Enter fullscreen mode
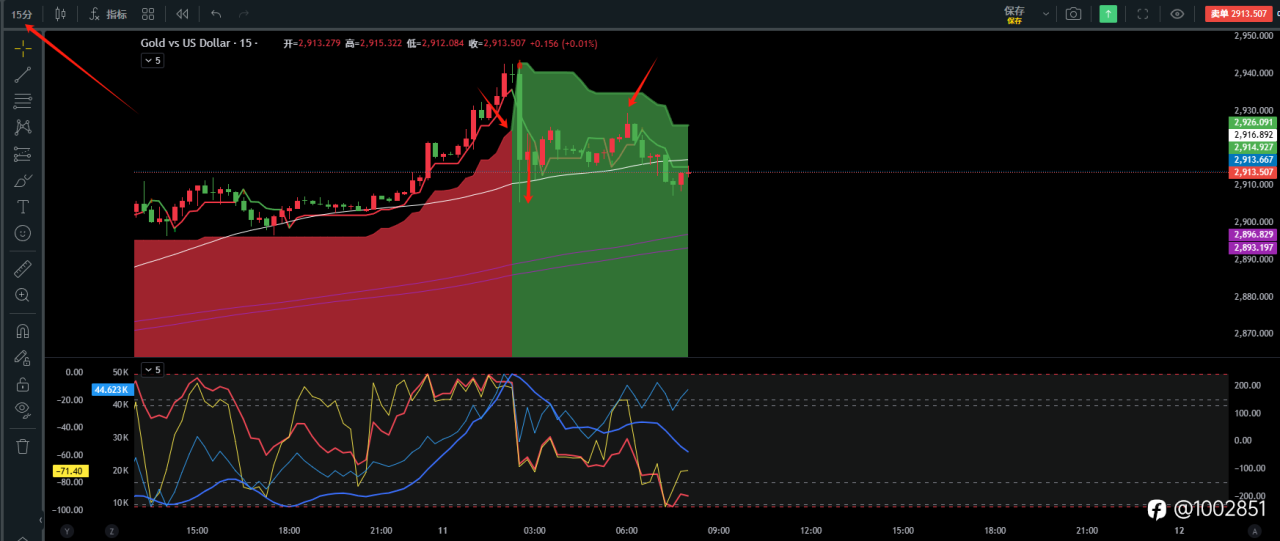 coord(1143,14)
